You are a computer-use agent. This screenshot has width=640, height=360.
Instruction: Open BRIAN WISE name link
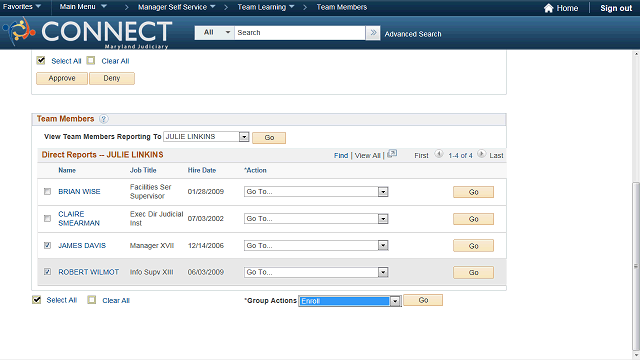[79, 191]
